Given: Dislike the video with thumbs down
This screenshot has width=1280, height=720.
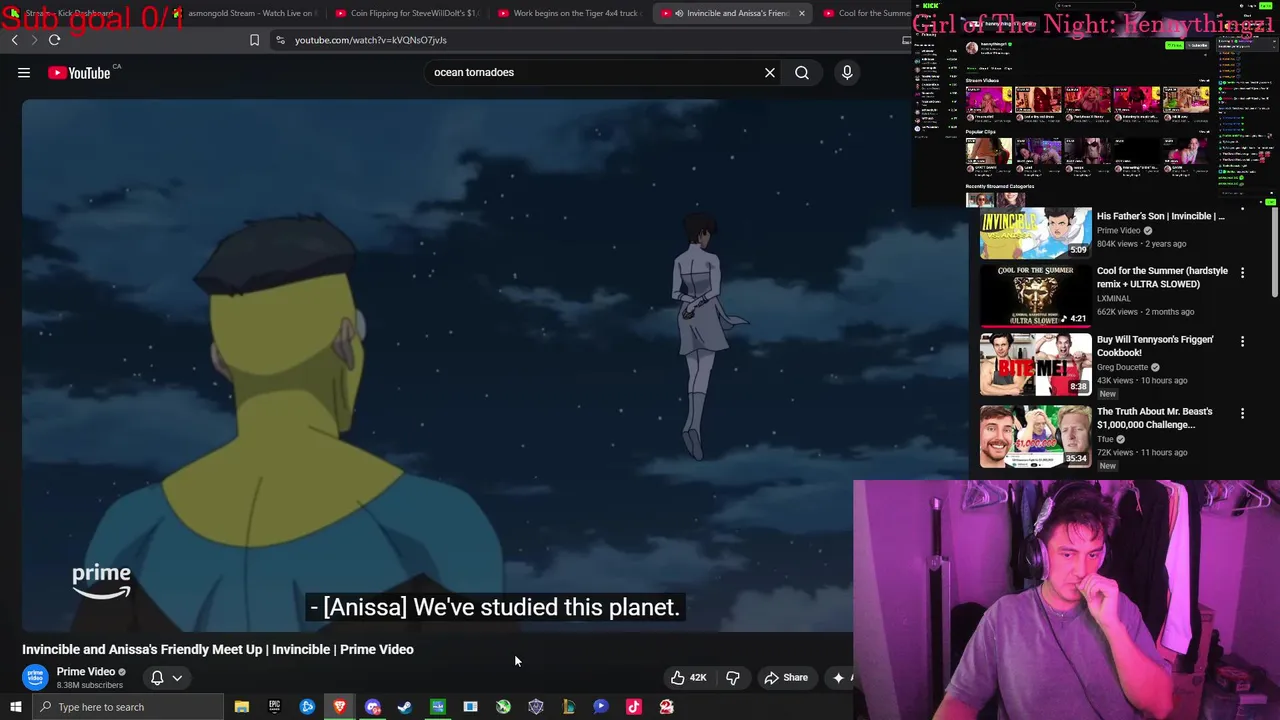Looking at the screenshot, I should 733,677.
